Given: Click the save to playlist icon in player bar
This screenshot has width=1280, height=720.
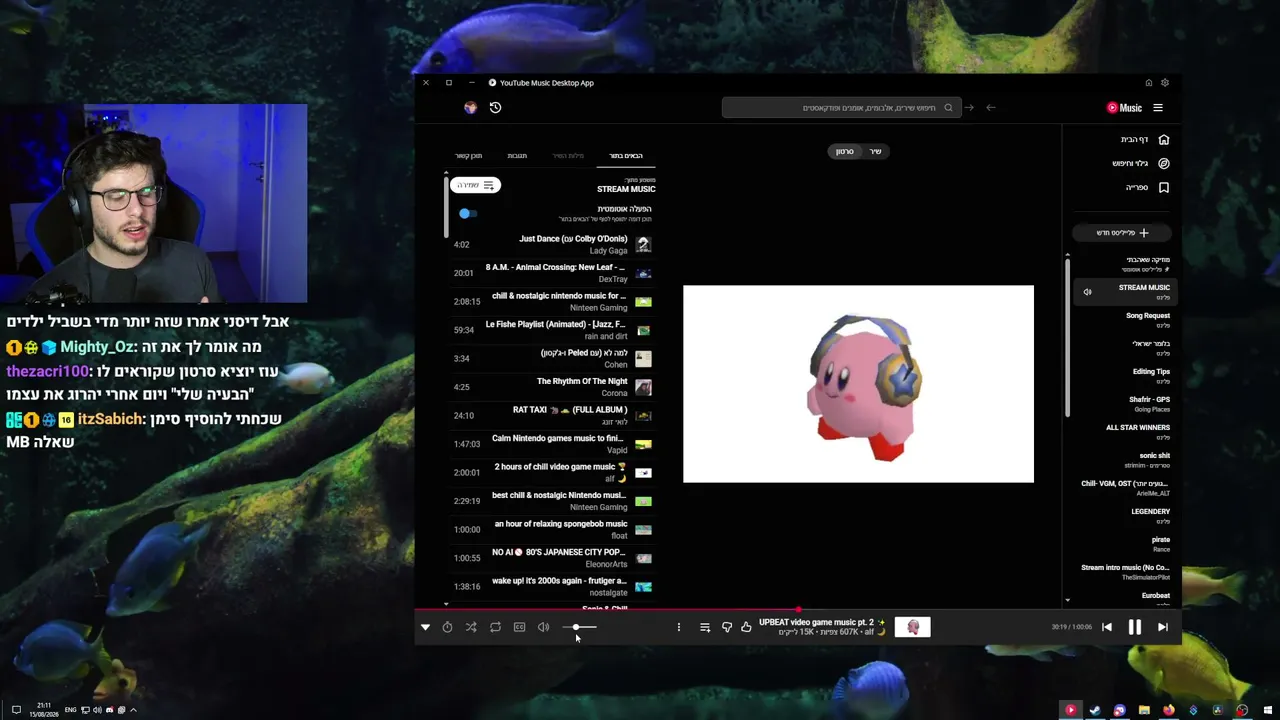Looking at the screenshot, I should pyautogui.click(x=705, y=627).
